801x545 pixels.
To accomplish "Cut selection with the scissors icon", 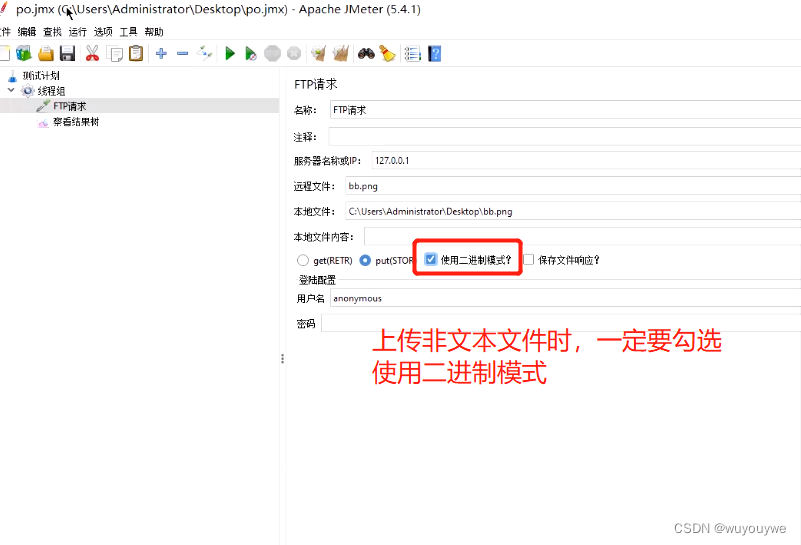I will coord(92,53).
